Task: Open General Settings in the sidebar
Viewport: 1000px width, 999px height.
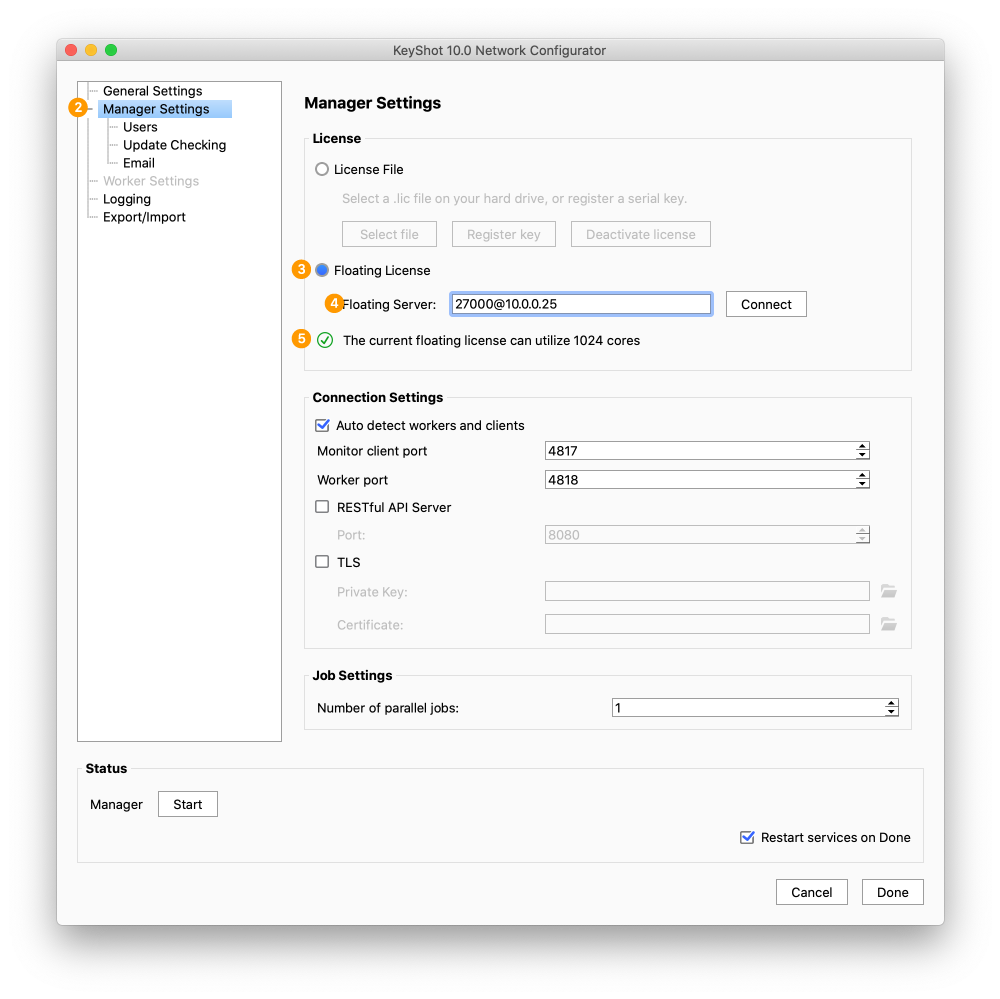Action: (x=152, y=91)
